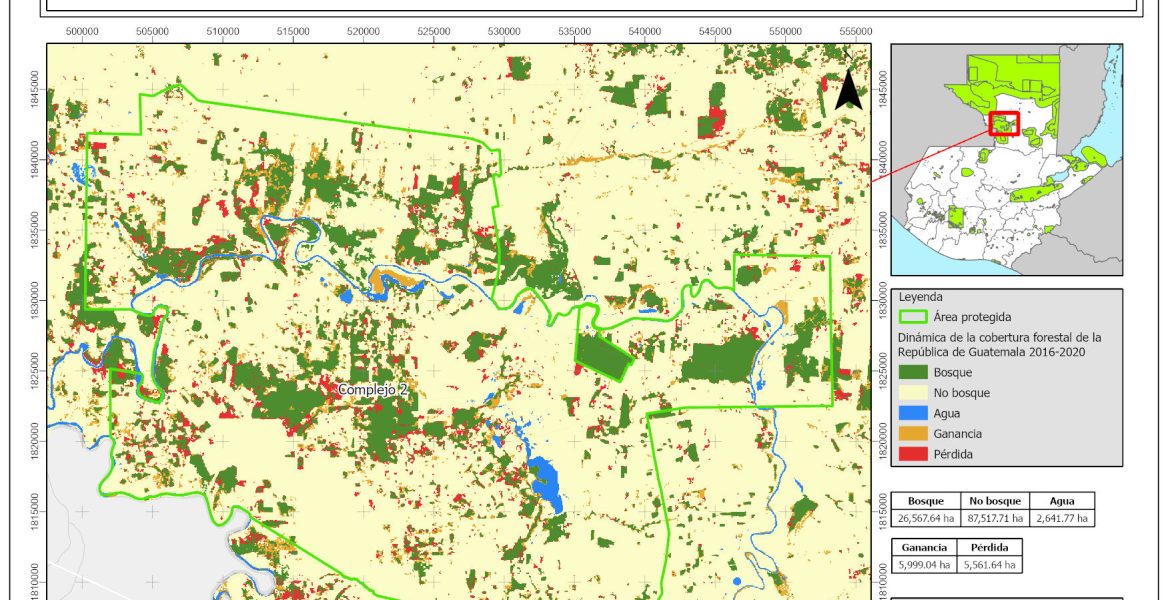Select the Agua blue legend swatch
Screen dimensions: 1170x600
pyautogui.click(x=912, y=413)
